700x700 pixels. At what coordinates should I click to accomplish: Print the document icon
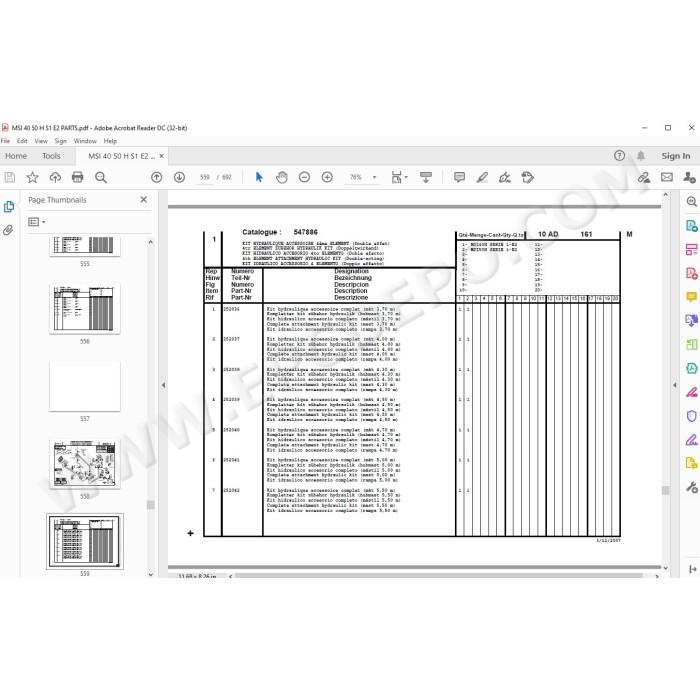point(78,177)
